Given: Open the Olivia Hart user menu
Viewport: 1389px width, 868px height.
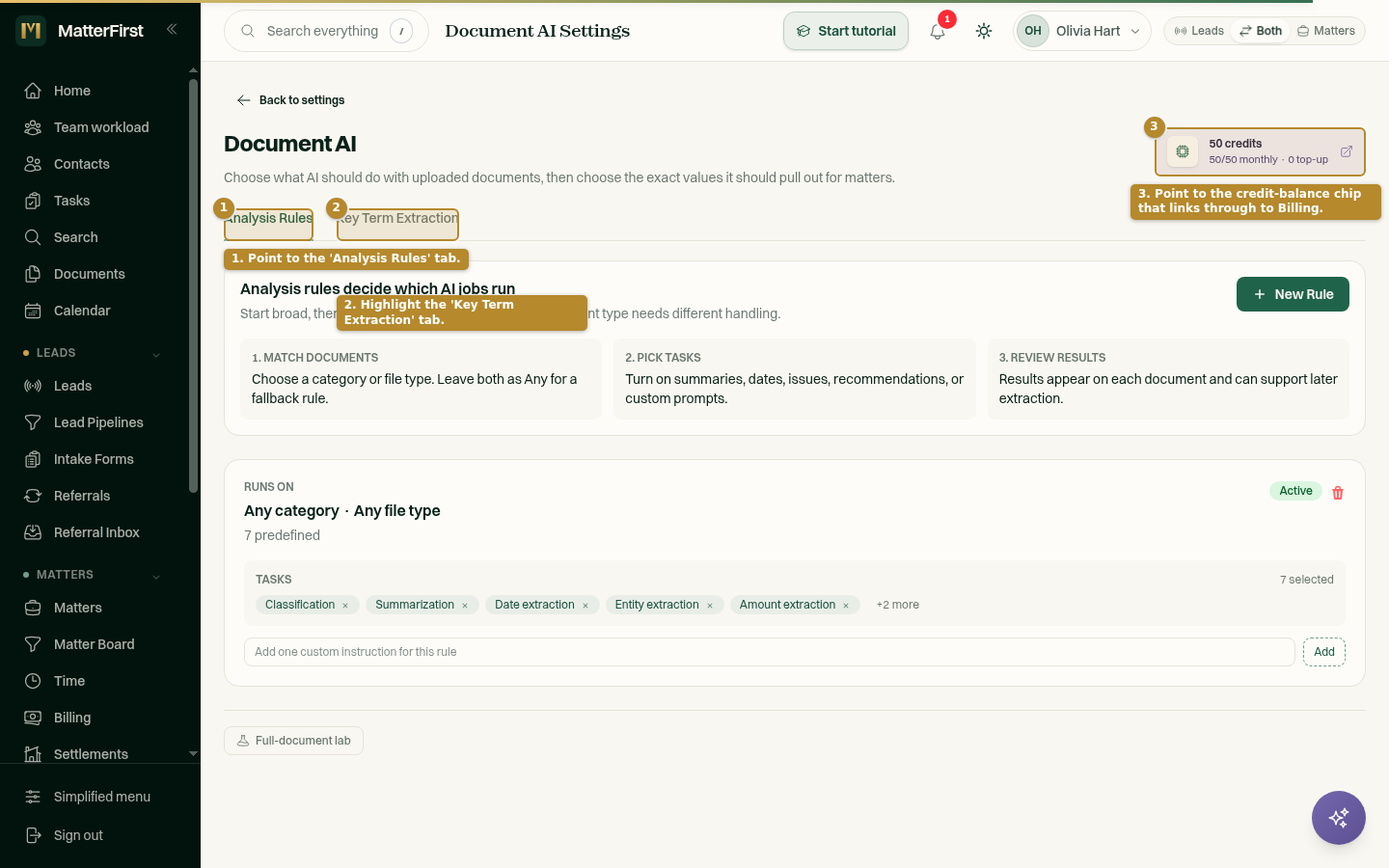Looking at the screenshot, I should (x=1082, y=31).
